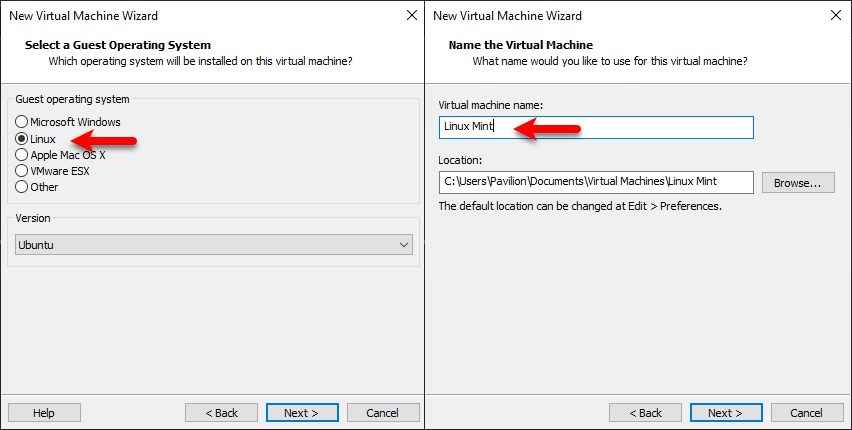
Task: Click Next in the Name the Virtual Machine wizard
Action: (x=726, y=413)
